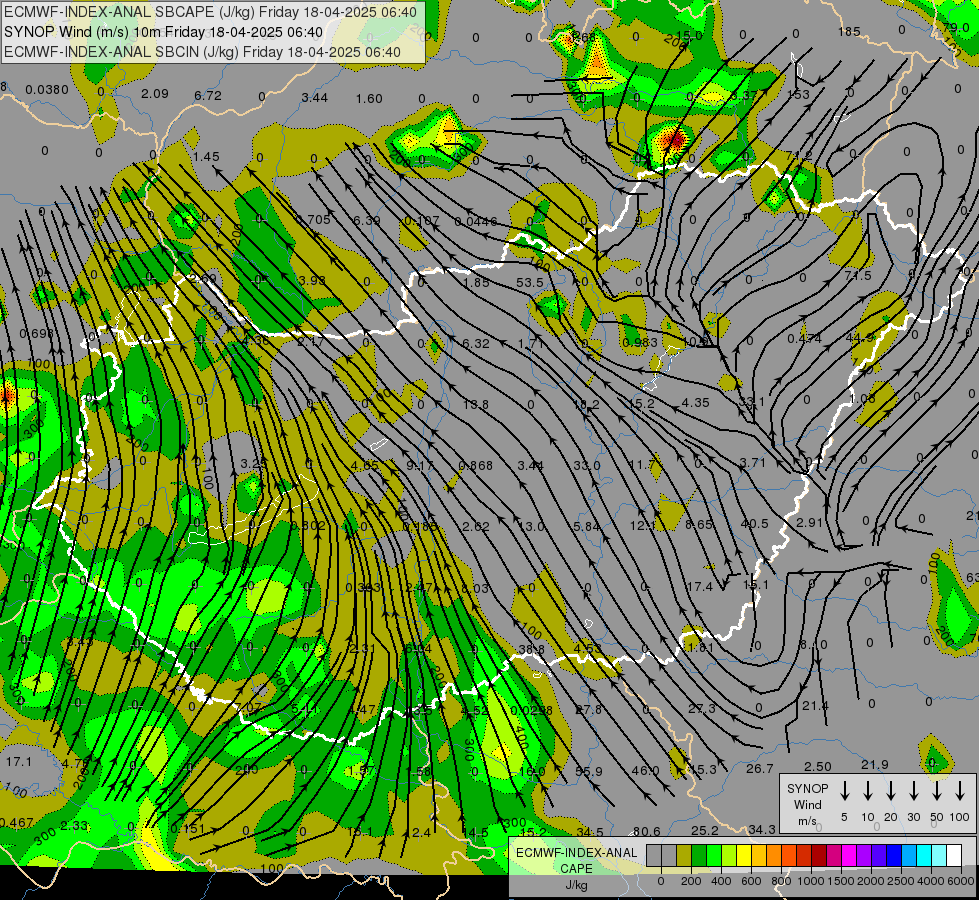Screen dimensions: 979x900
Task: Click the 20 m/s wind arrow in legend
Action: coord(891,791)
